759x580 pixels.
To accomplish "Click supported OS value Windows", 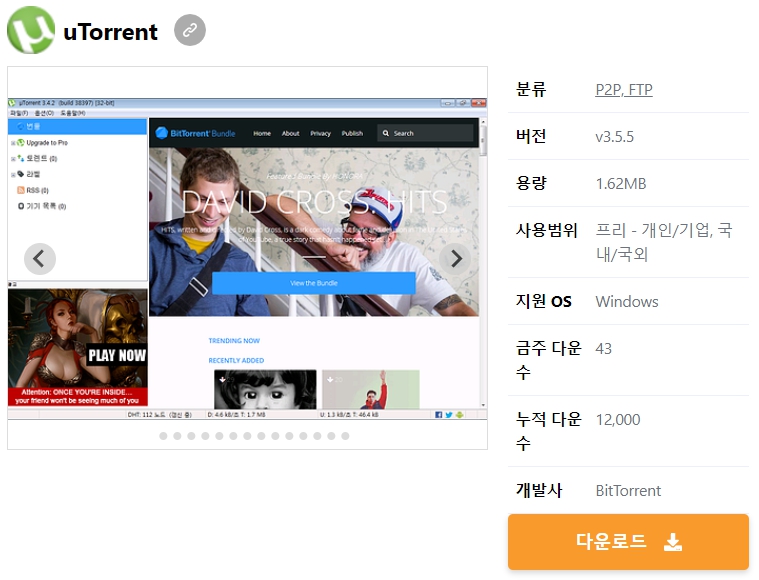I will (x=627, y=302).
